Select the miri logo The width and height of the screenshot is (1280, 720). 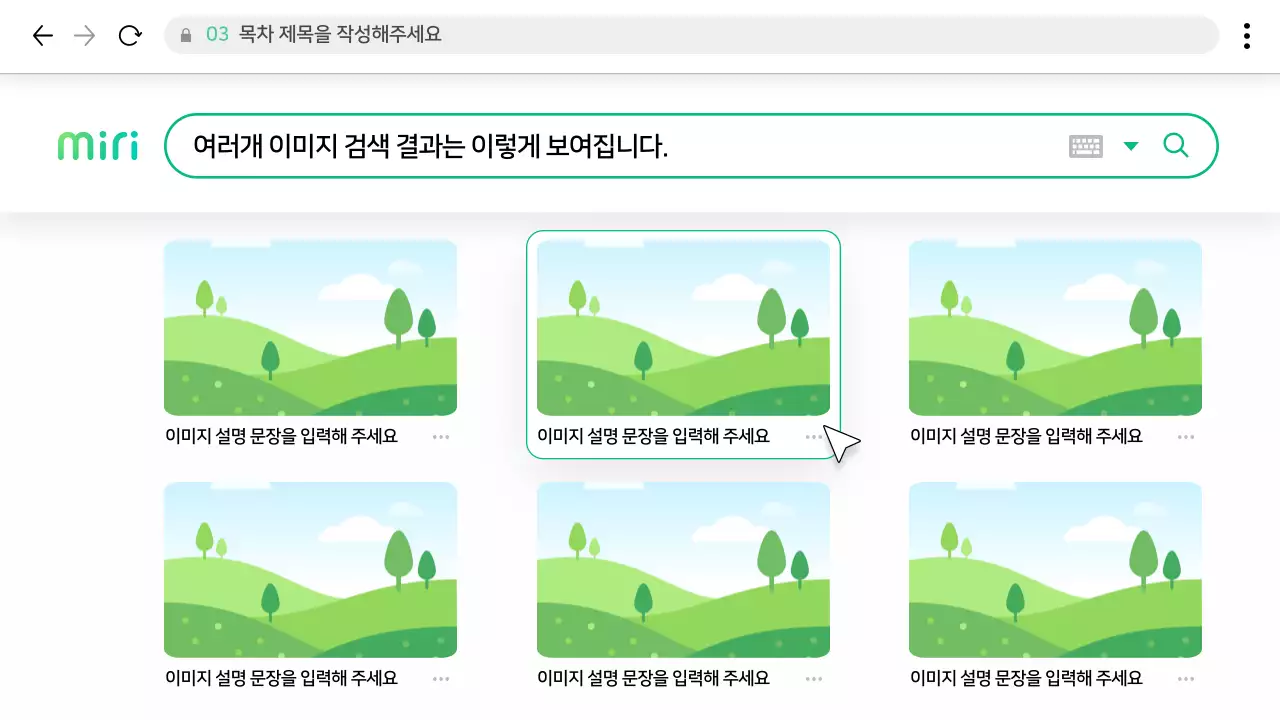point(96,144)
